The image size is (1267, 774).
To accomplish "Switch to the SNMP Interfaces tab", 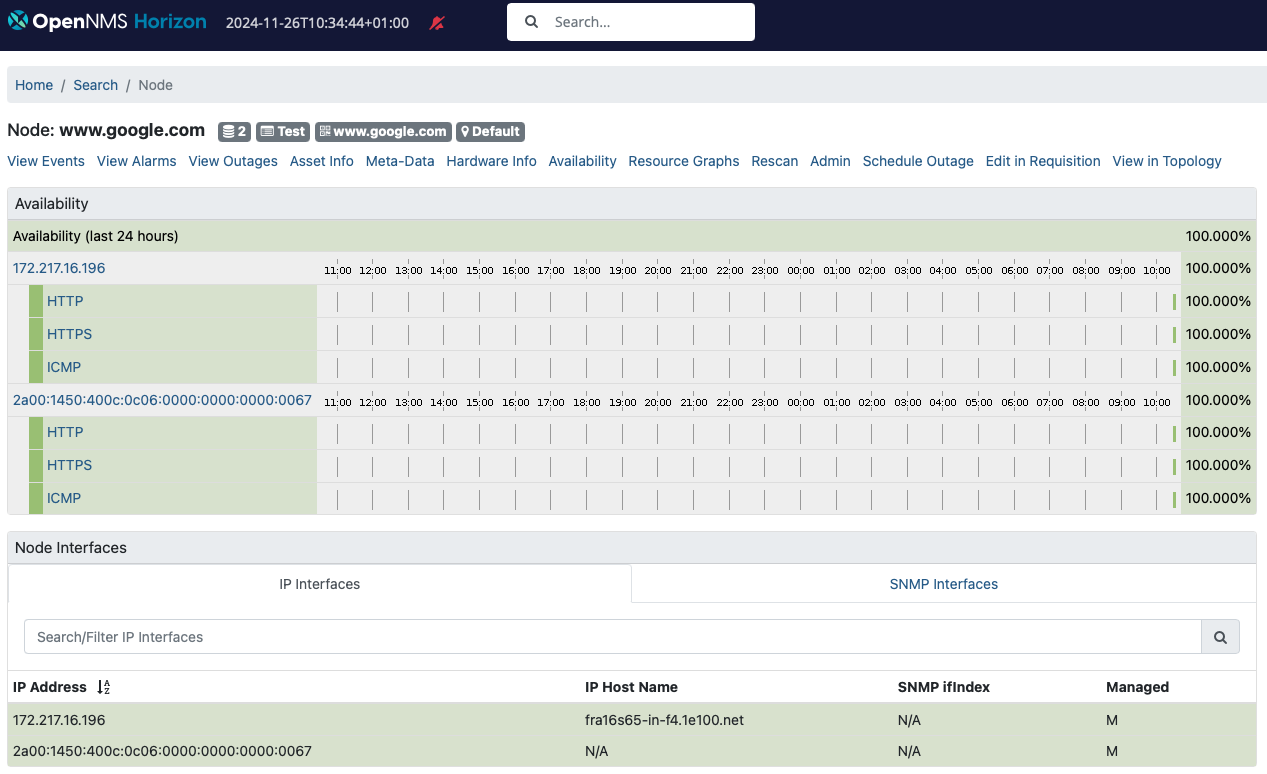I will [x=943, y=584].
